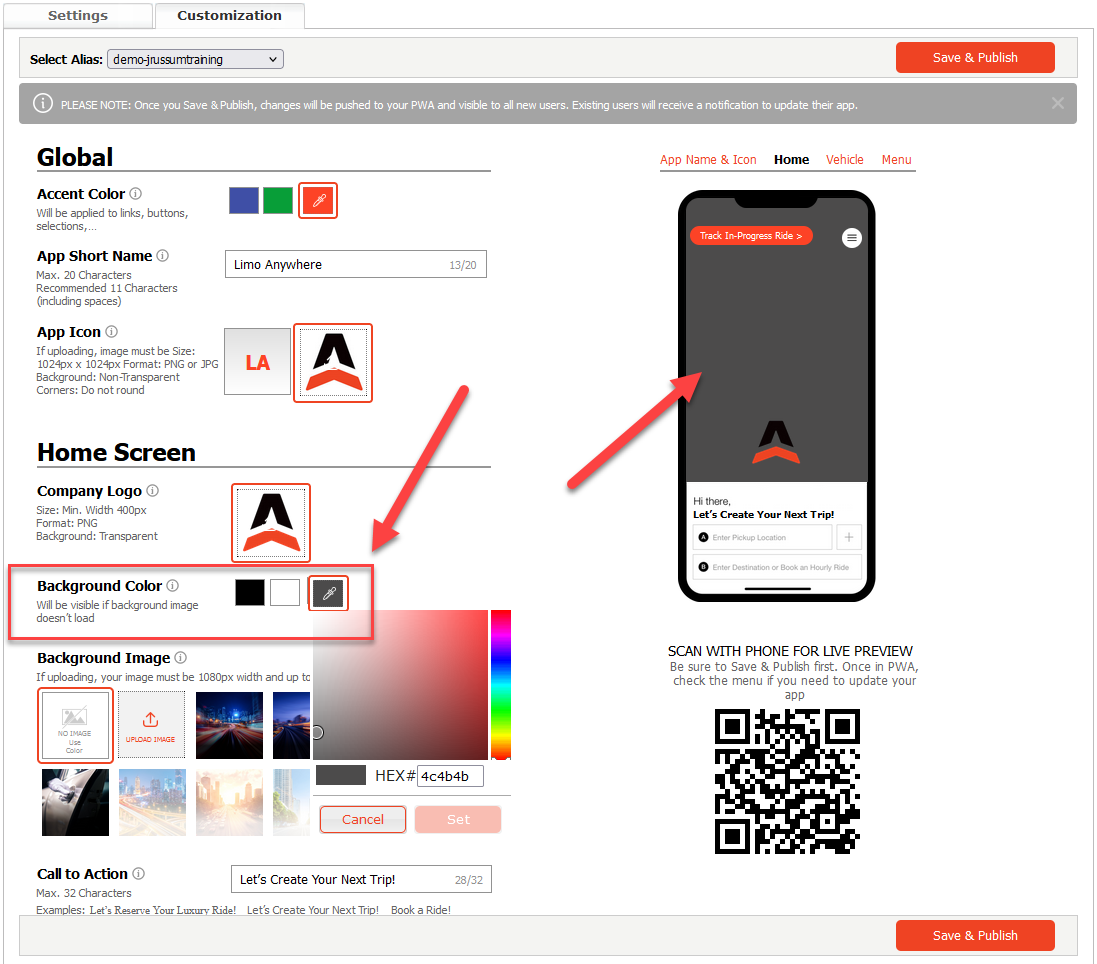Click the Accent Color eyedropper icon

pyautogui.click(x=318, y=201)
